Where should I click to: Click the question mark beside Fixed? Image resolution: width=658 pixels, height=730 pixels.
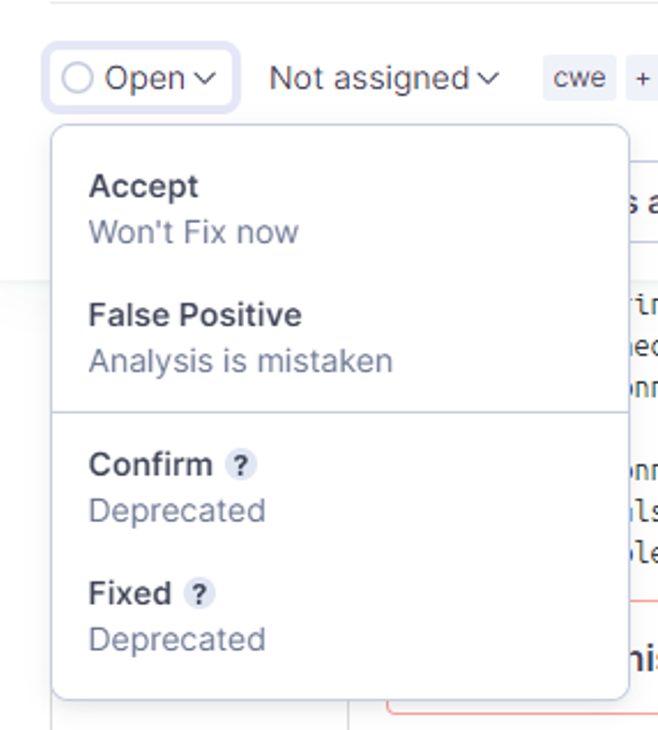(199, 594)
